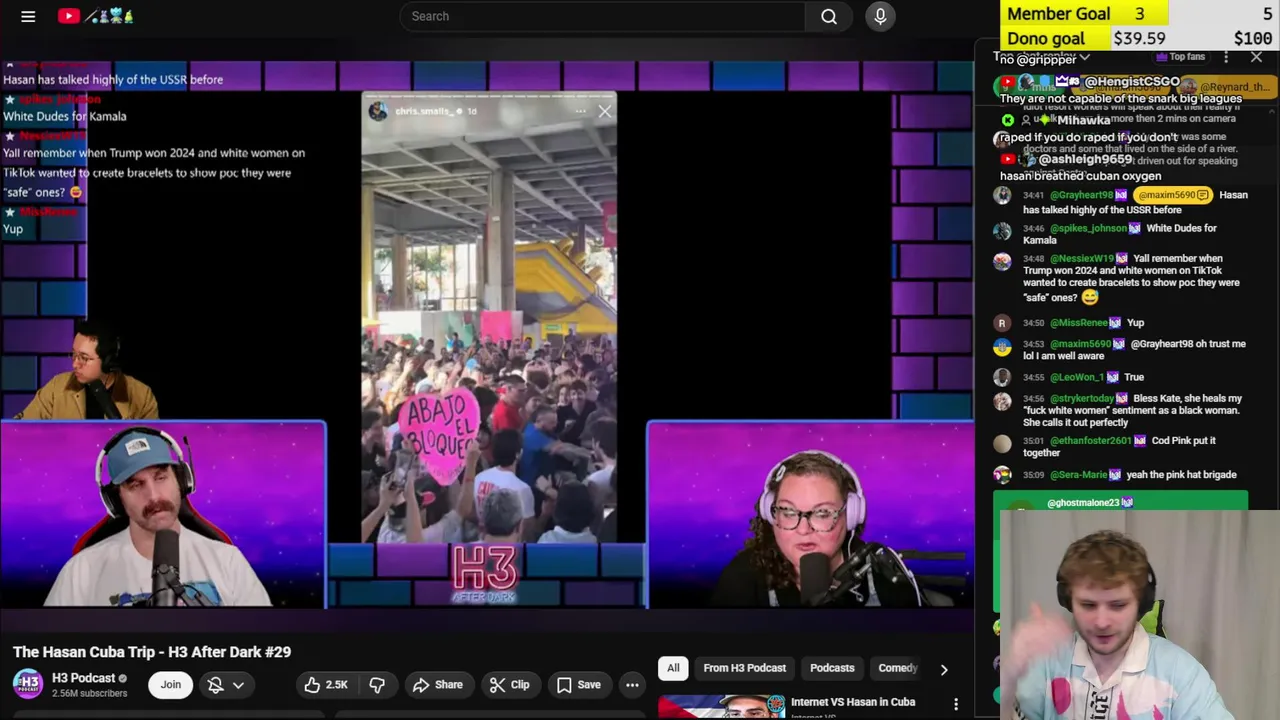Open the chris.smalls_ profile avatar in story
This screenshot has width=1280, height=720.
tap(378, 111)
